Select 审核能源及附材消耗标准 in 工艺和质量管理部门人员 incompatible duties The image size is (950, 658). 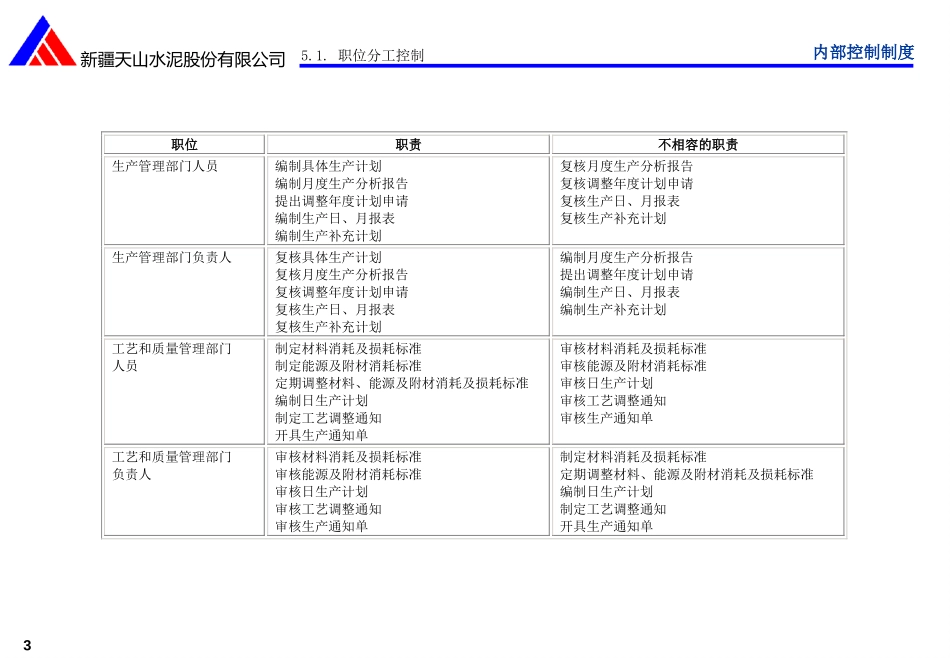[x=633, y=366]
